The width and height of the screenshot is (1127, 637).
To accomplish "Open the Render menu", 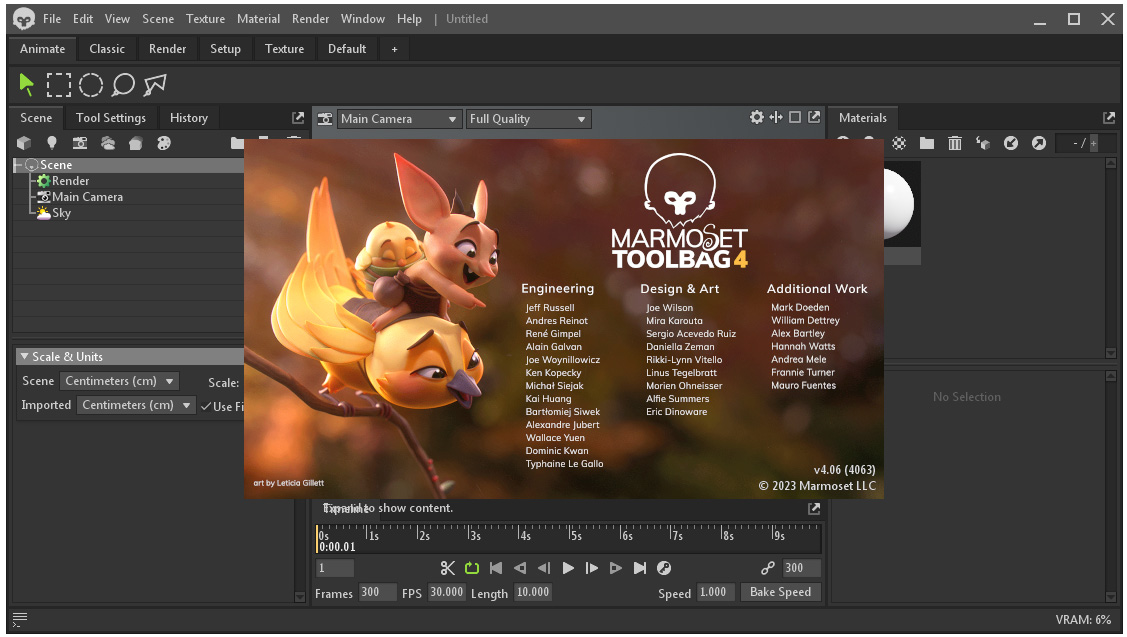I will pyautogui.click(x=310, y=18).
